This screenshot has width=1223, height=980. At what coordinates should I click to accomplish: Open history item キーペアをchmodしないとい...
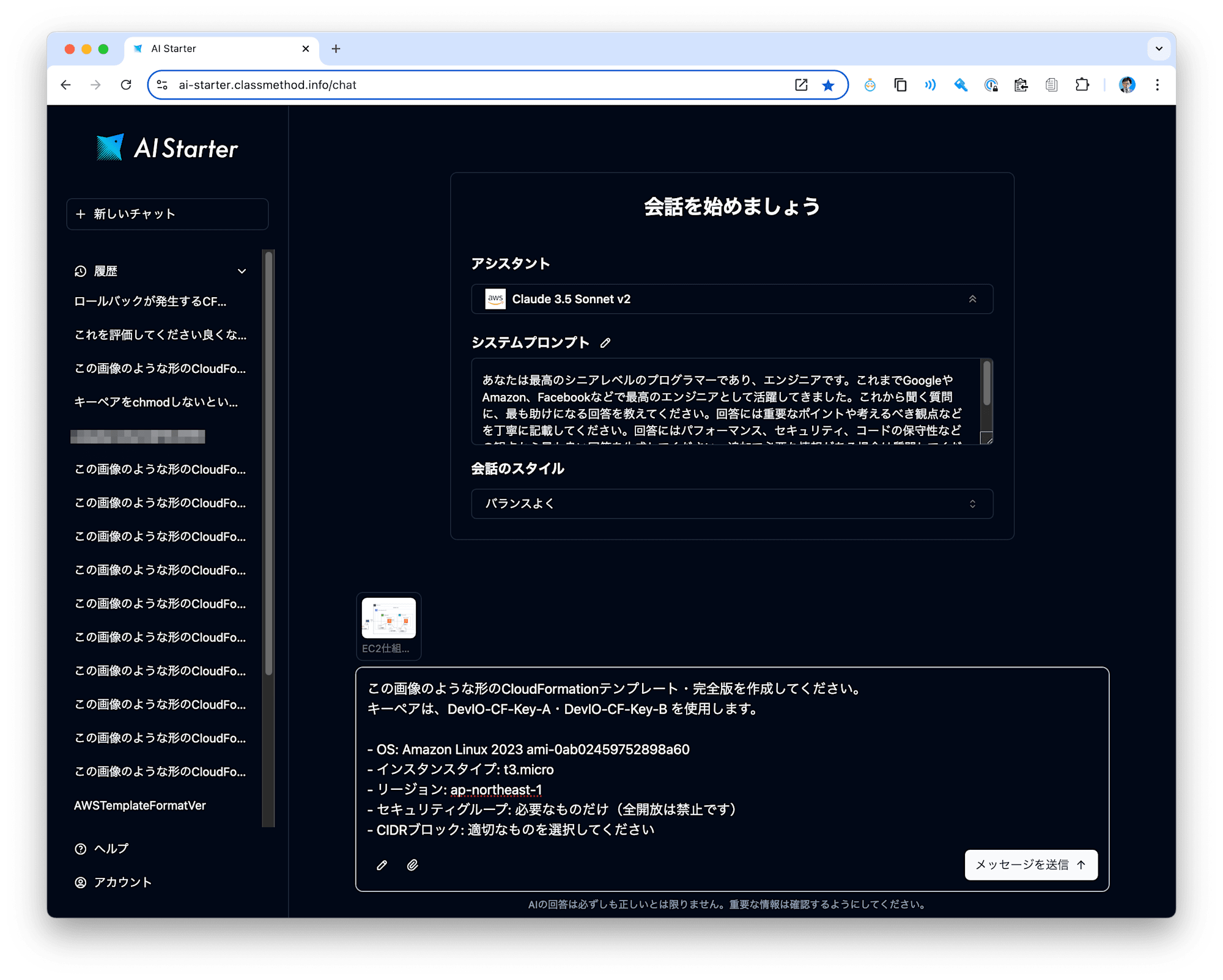(x=156, y=402)
